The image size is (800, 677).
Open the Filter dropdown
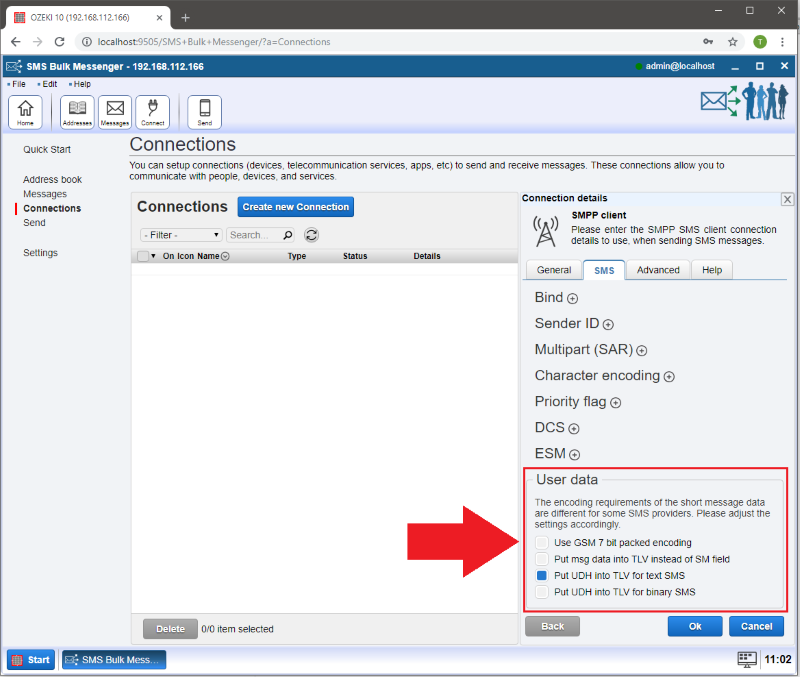pyautogui.click(x=182, y=235)
